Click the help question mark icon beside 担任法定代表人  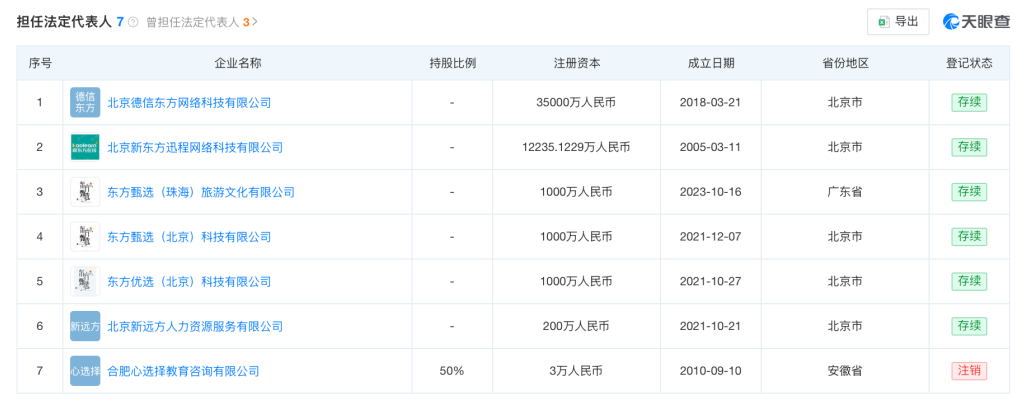[x=134, y=21]
